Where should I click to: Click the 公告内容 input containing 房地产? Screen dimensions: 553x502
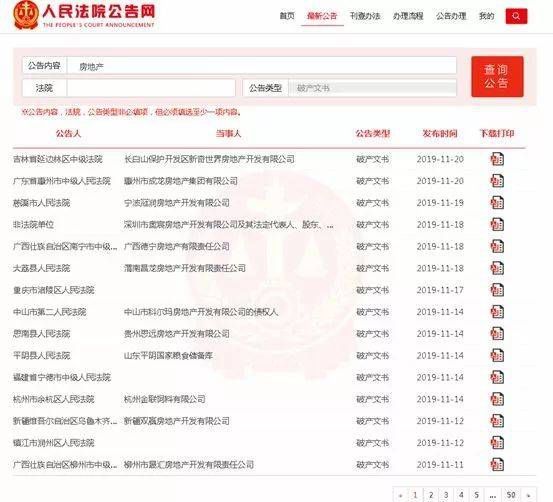coord(262,66)
